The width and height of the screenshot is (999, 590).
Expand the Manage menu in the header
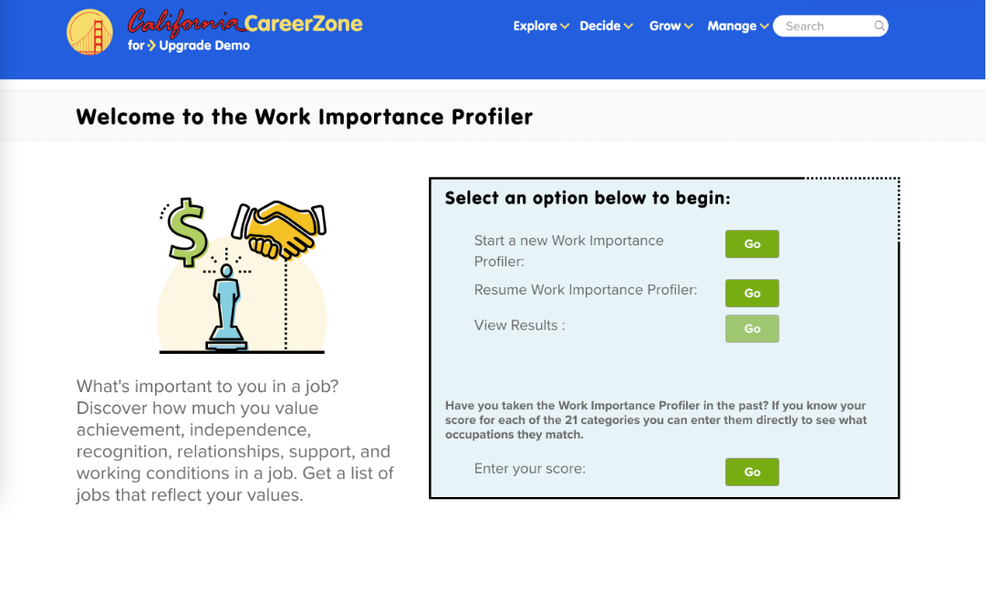[x=737, y=26]
